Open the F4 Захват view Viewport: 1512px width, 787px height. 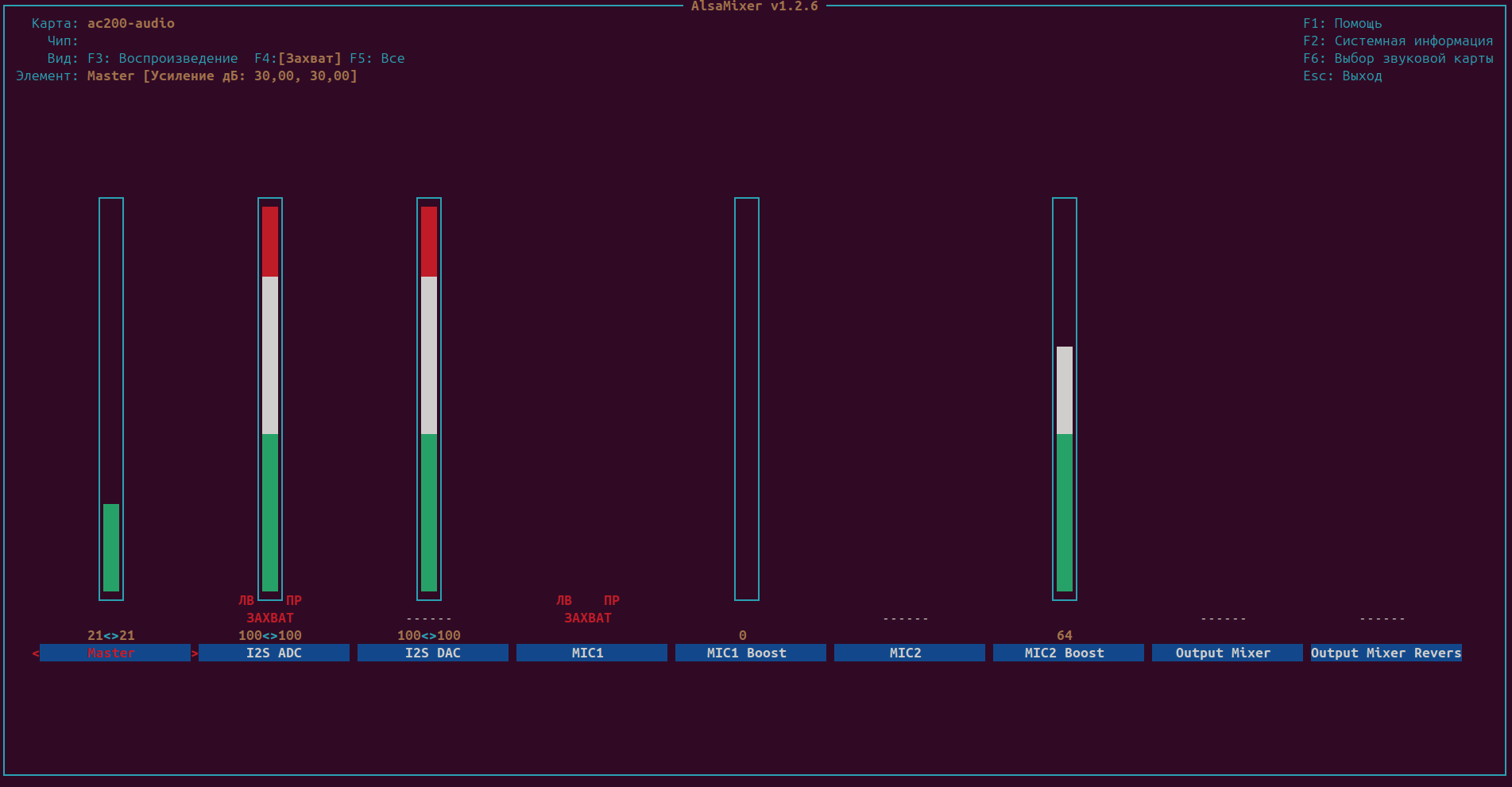(298, 58)
